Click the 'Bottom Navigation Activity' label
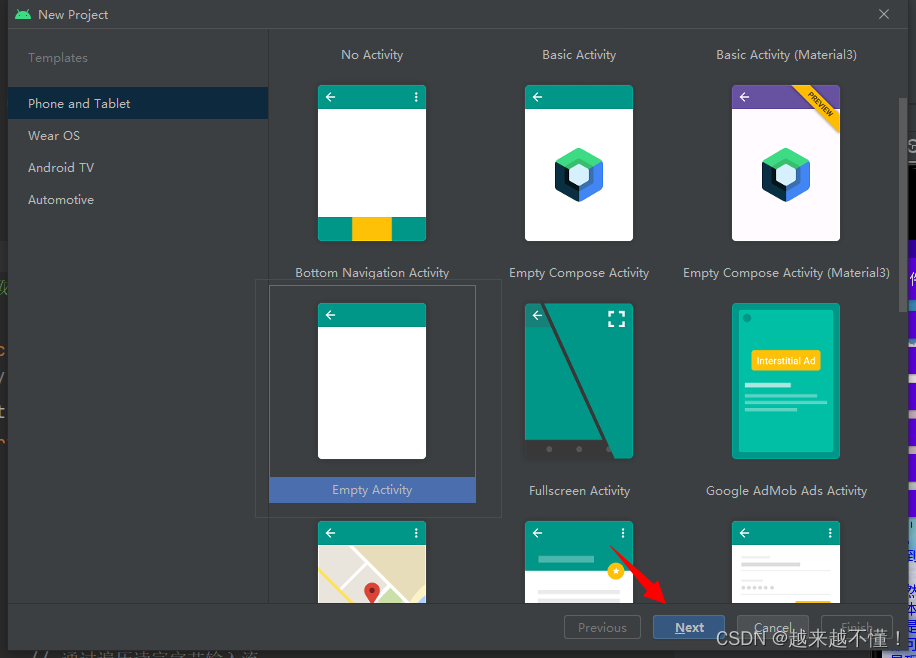 tap(372, 273)
